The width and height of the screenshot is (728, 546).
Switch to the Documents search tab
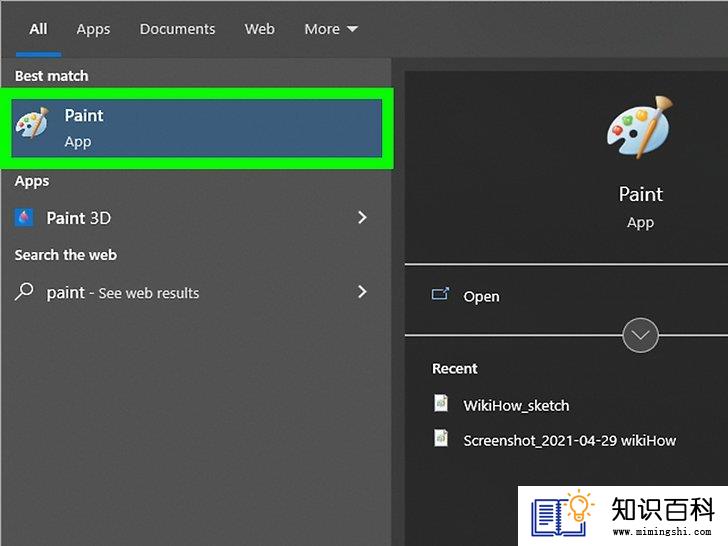pos(177,29)
